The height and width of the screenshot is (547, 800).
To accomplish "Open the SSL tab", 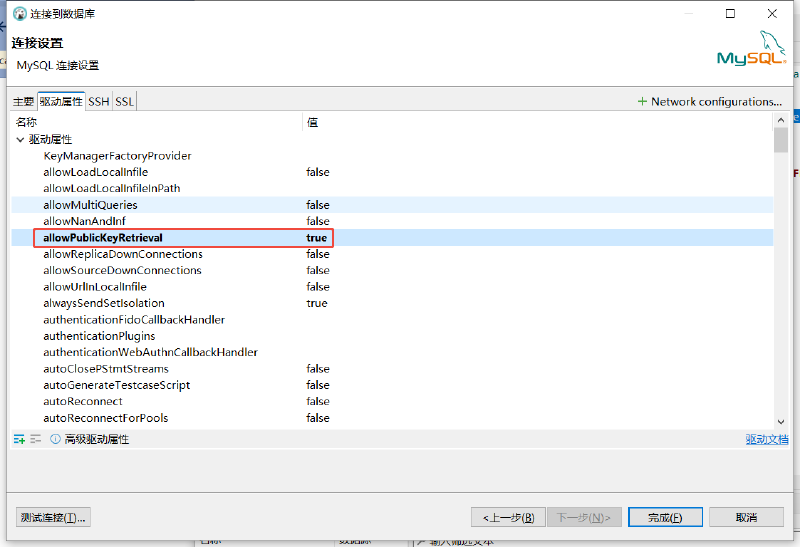I will [124, 102].
